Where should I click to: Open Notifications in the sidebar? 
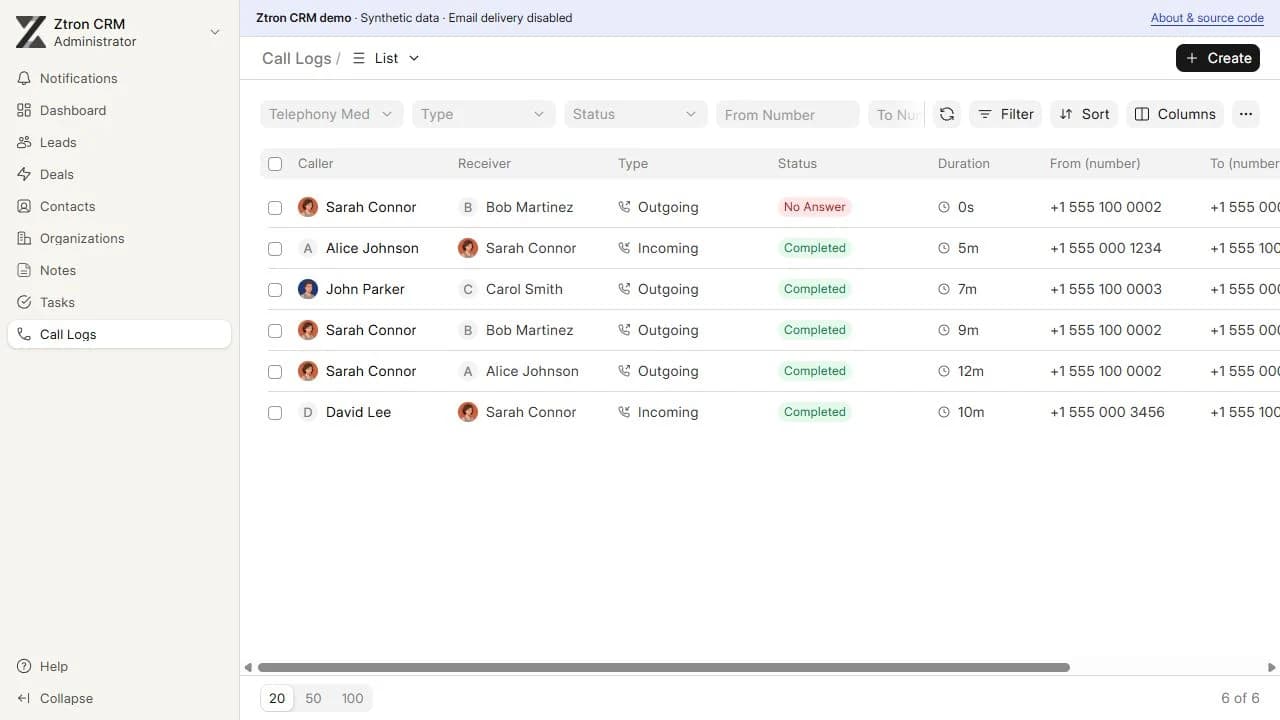point(119,78)
